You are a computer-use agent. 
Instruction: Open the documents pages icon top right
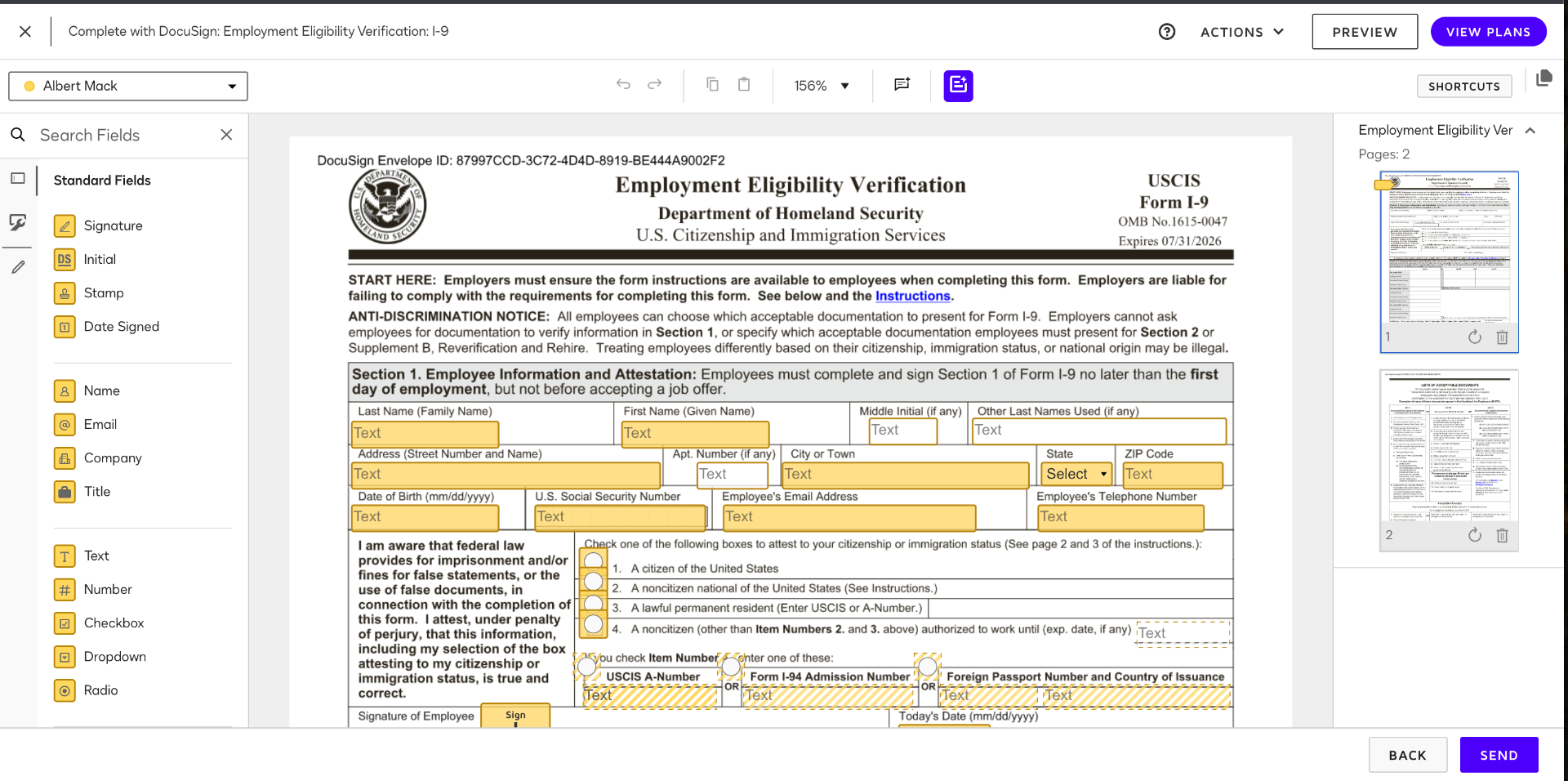click(x=1543, y=78)
